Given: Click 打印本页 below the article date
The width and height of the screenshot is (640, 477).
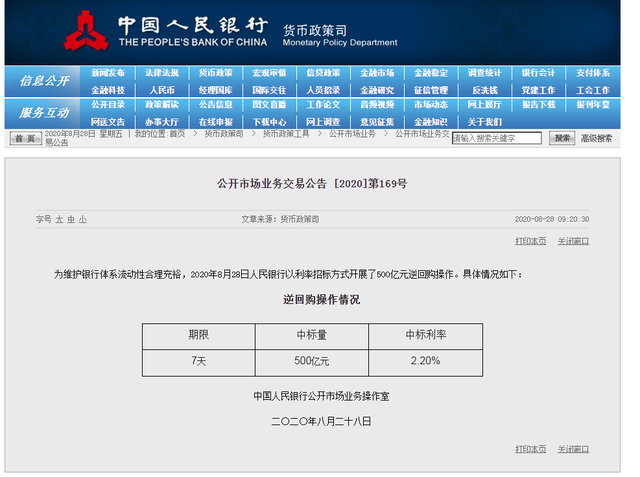Looking at the screenshot, I should 531,449.
